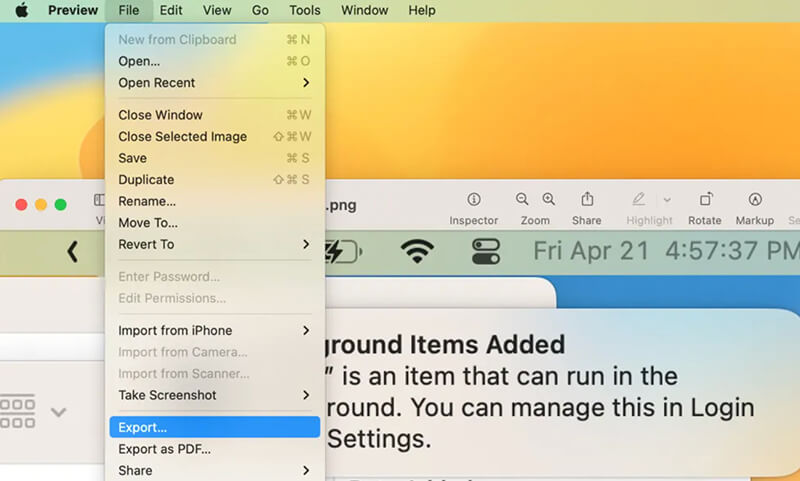Image resolution: width=800 pixels, height=481 pixels.
Task: Open the Window menu
Action: pyautogui.click(x=364, y=10)
